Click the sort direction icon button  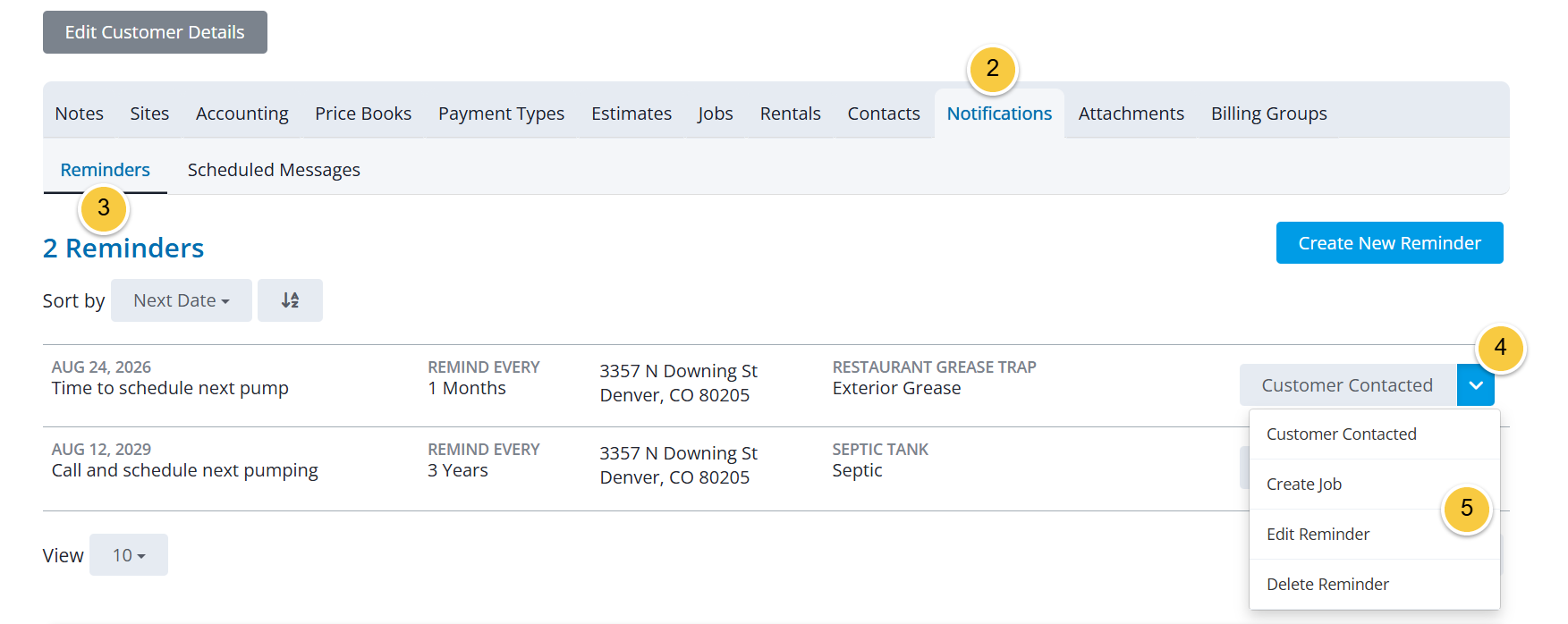click(x=290, y=300)
